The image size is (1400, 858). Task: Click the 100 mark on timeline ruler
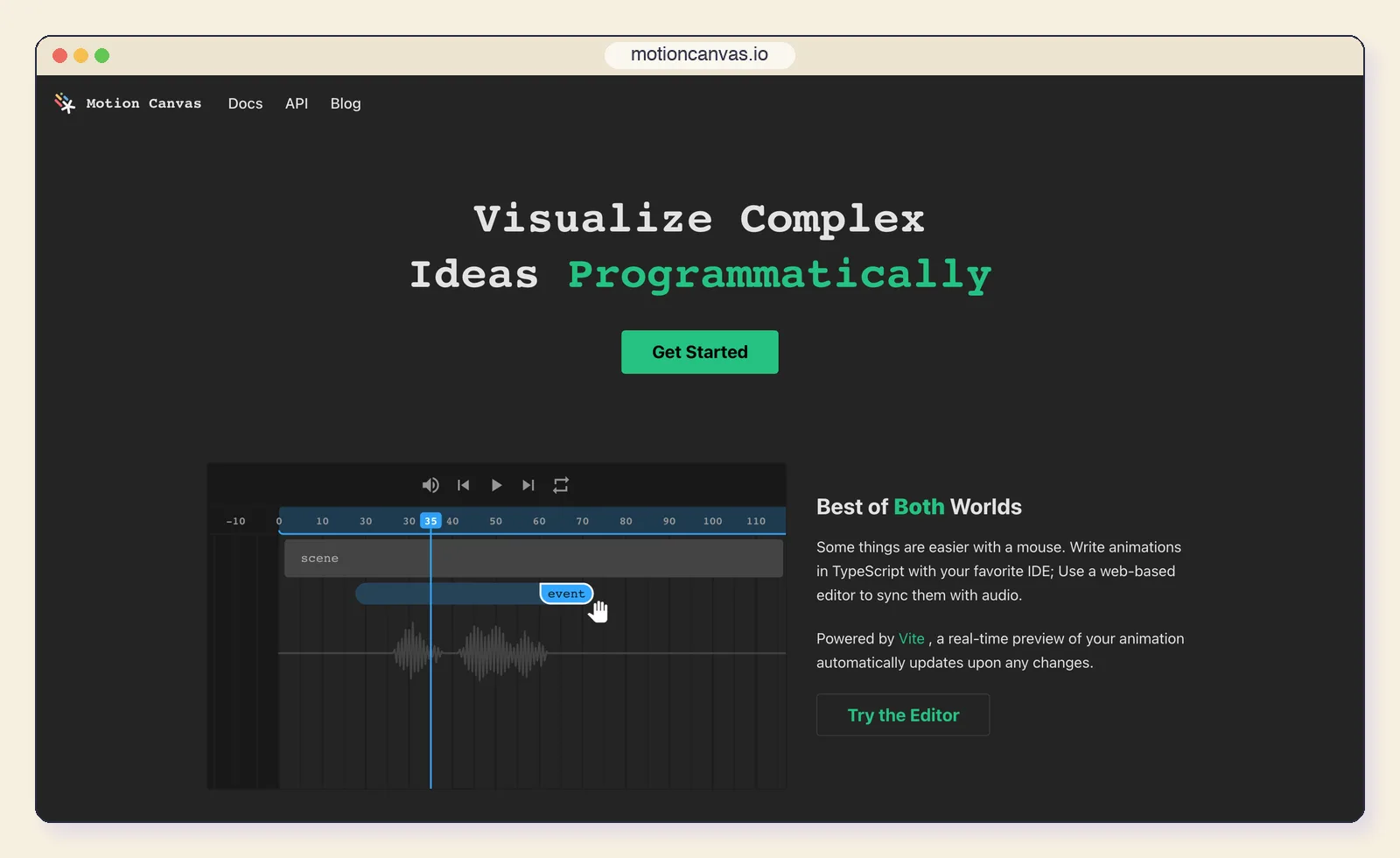point(712,521)
